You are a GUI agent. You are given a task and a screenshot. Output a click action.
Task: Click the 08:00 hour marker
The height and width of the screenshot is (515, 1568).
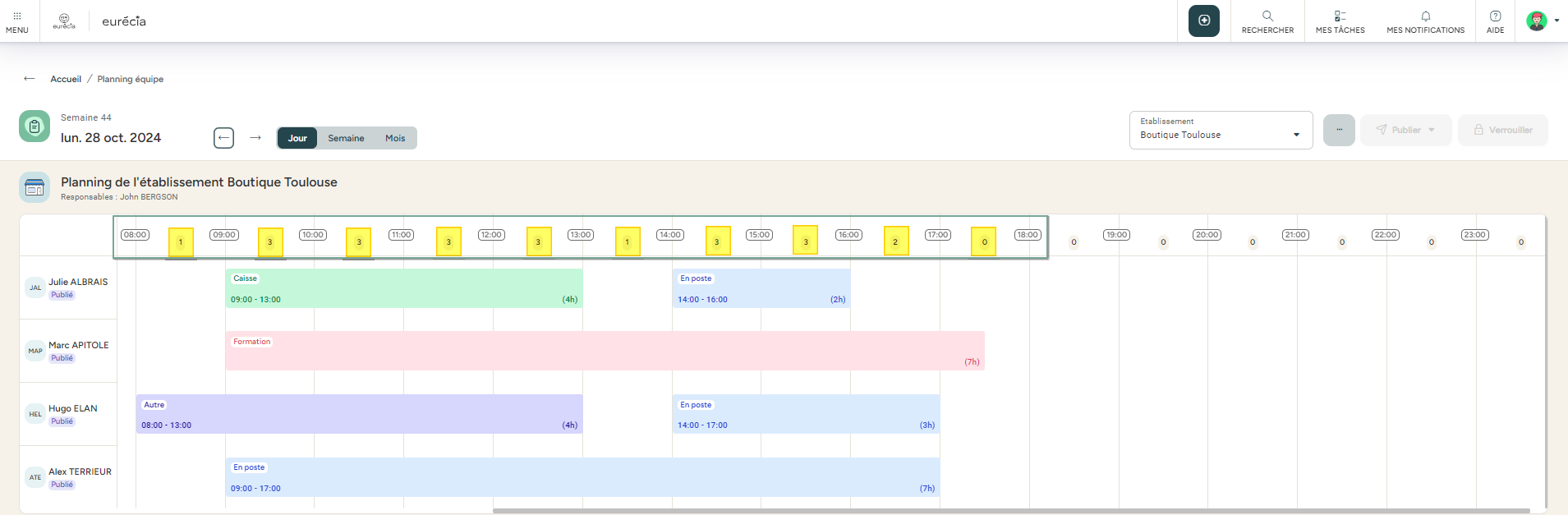click(x=135, y=235)
